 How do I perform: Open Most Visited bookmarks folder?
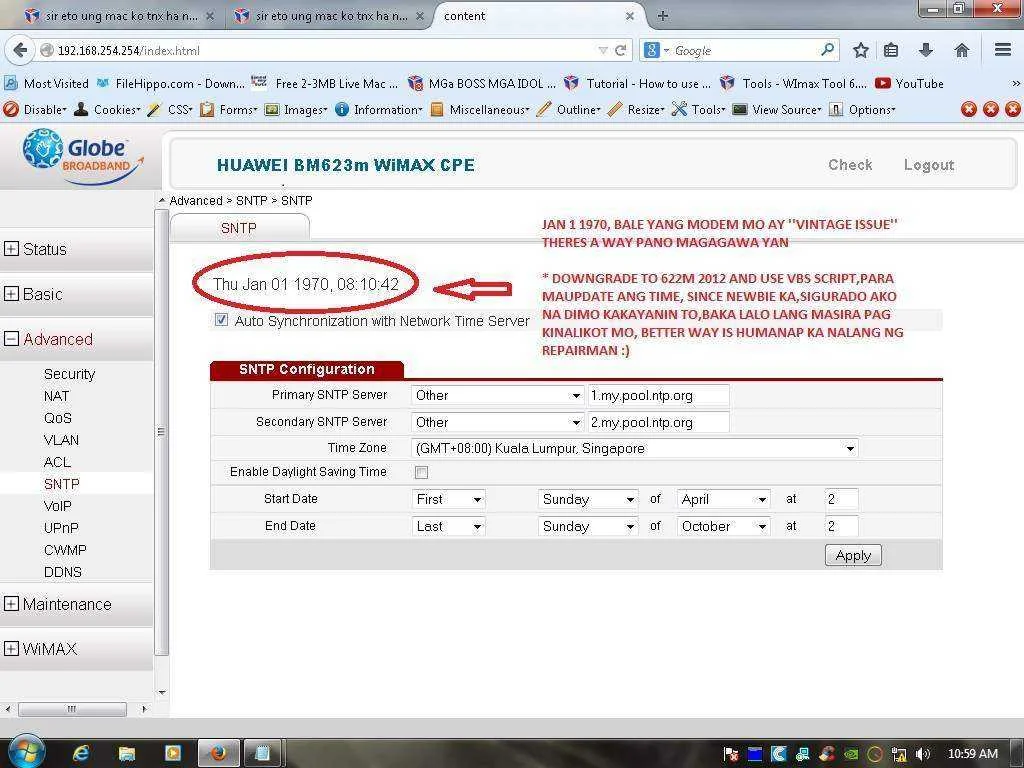[x=46, y=84]
